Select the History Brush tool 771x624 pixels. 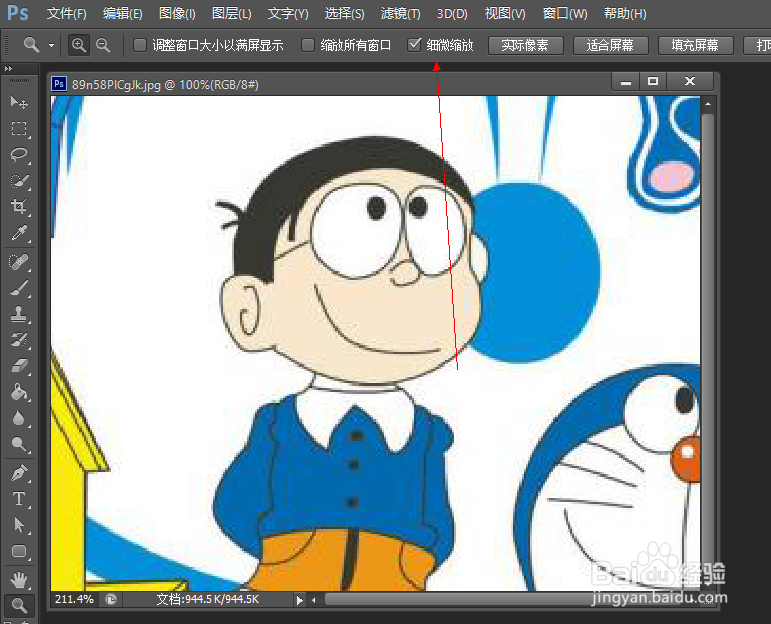(x=19, y=340)
